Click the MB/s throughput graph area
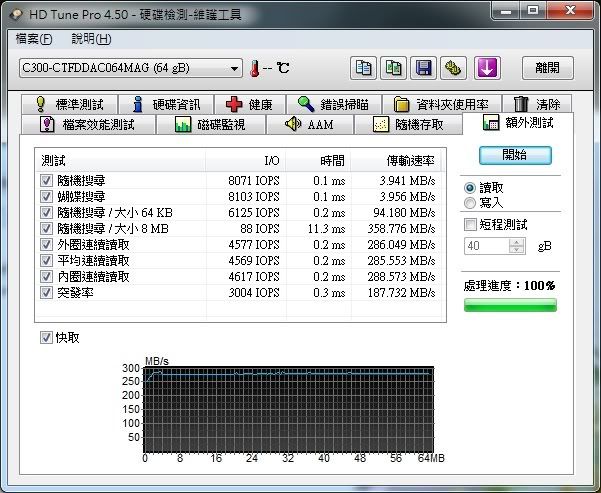The image size is (601, 493). (x=289, y=410)
